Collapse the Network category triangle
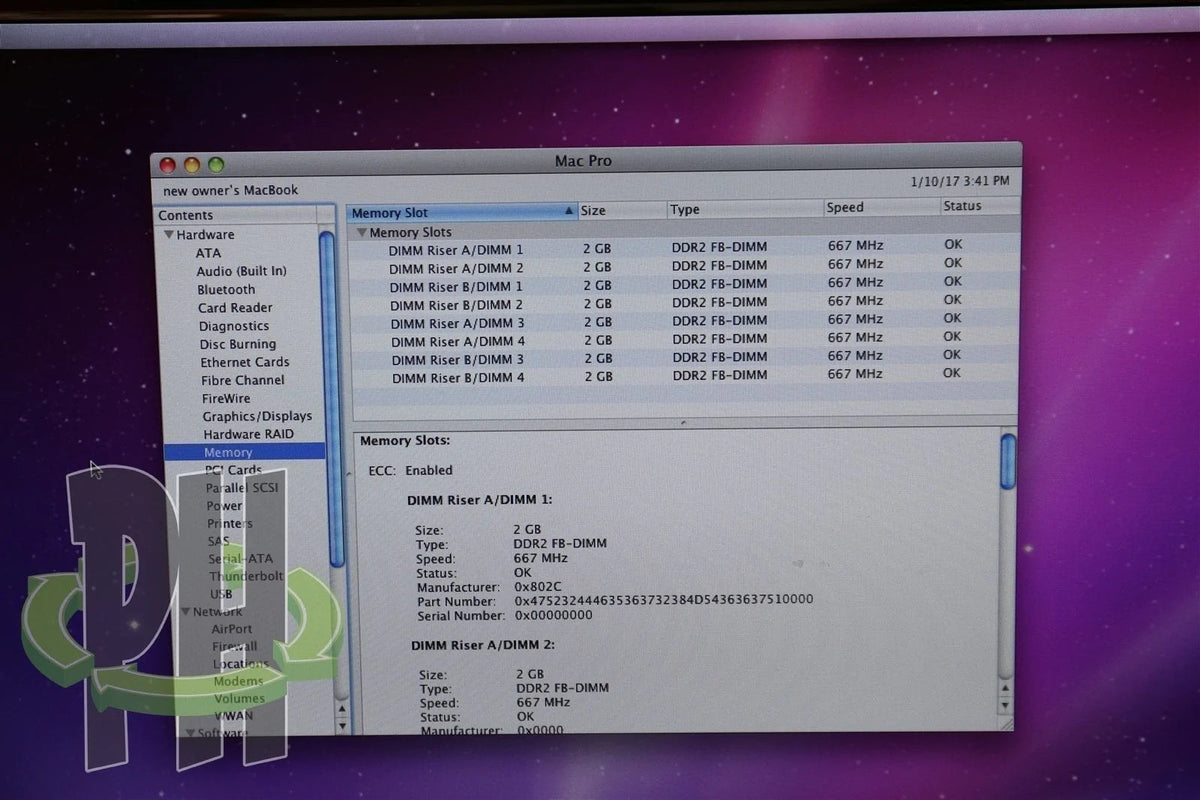Image resolution: width=1200 pixels, height=800 pixels. [x=186, y=612]
